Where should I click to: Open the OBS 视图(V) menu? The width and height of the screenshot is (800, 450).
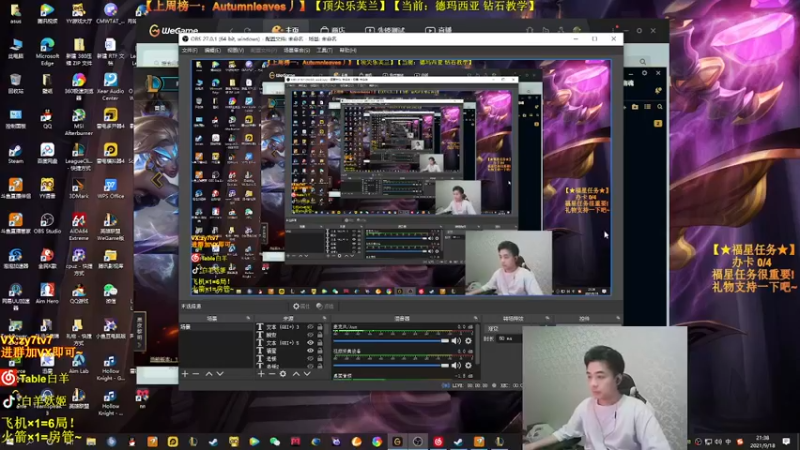[x=236, y=51]
